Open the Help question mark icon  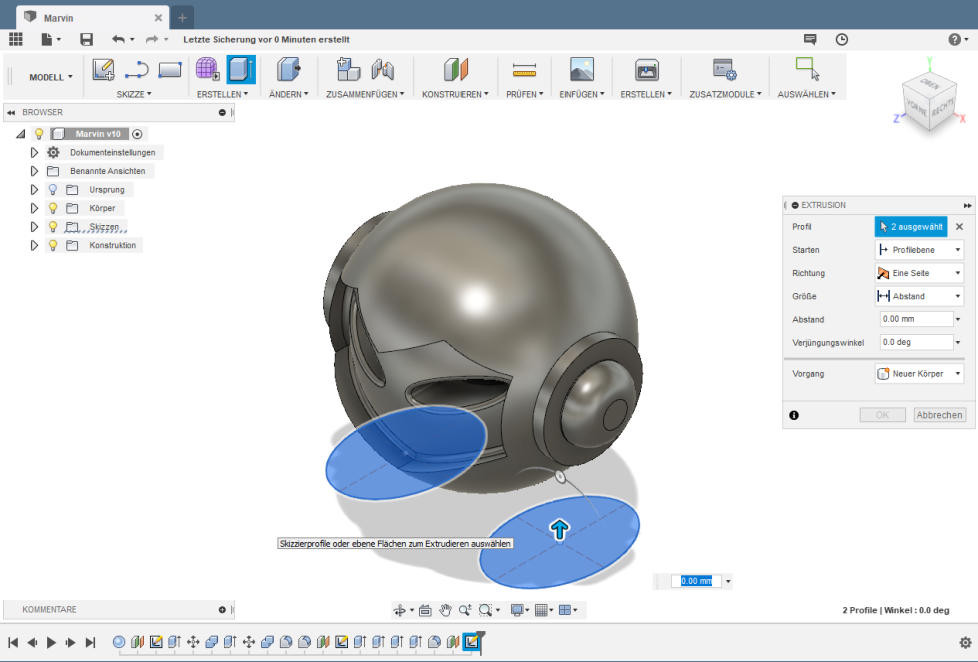tap(954, 39)
